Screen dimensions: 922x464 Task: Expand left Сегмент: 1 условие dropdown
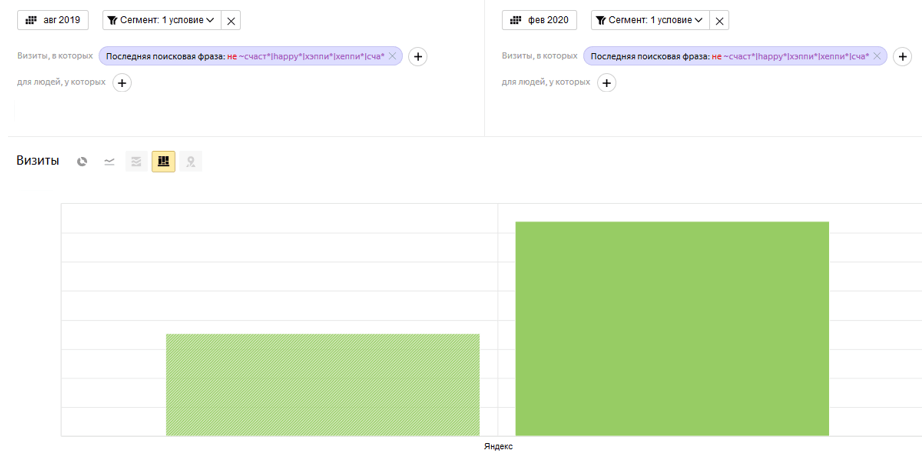click(x=162, y=20)
